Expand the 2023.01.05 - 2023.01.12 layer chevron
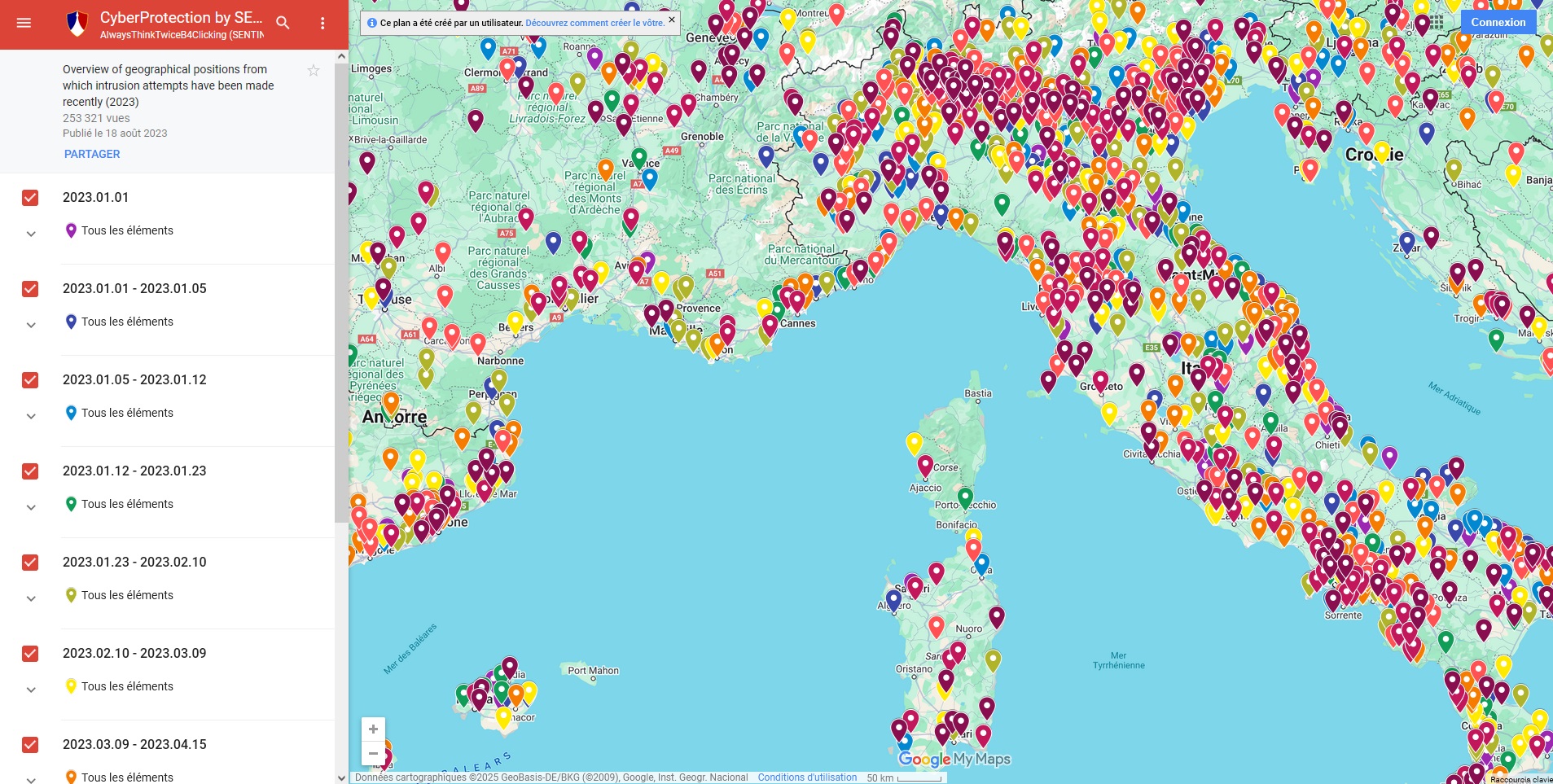The height and width of the screenshot is (784, 1553). click(x=31, y=416)
